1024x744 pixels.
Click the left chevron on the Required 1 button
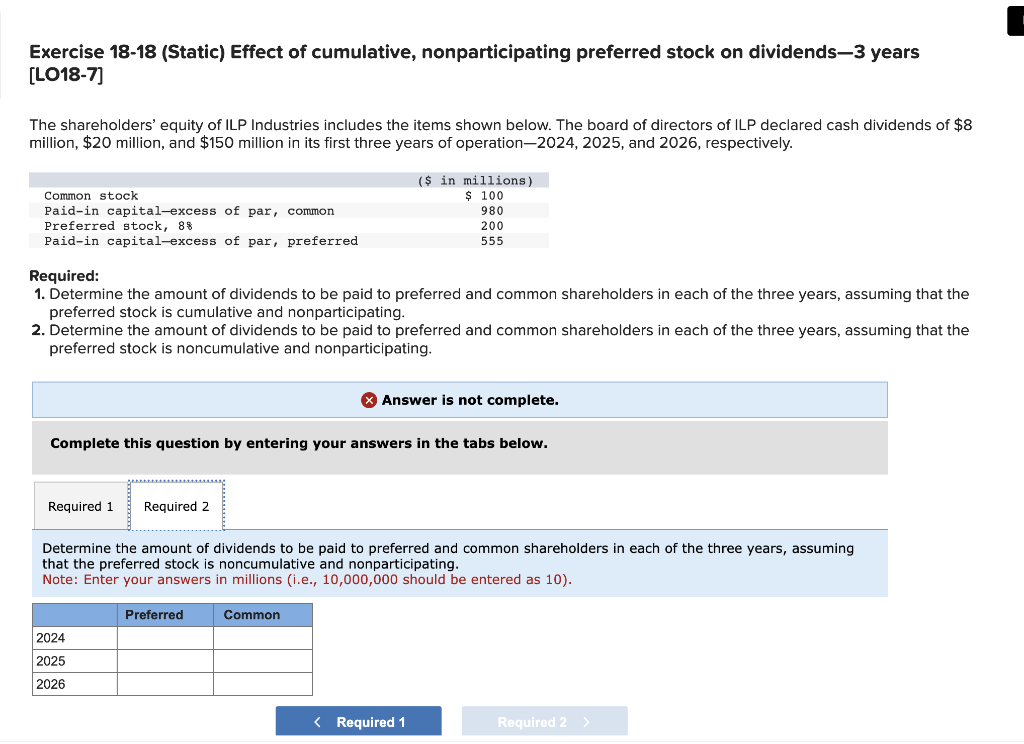317,720
